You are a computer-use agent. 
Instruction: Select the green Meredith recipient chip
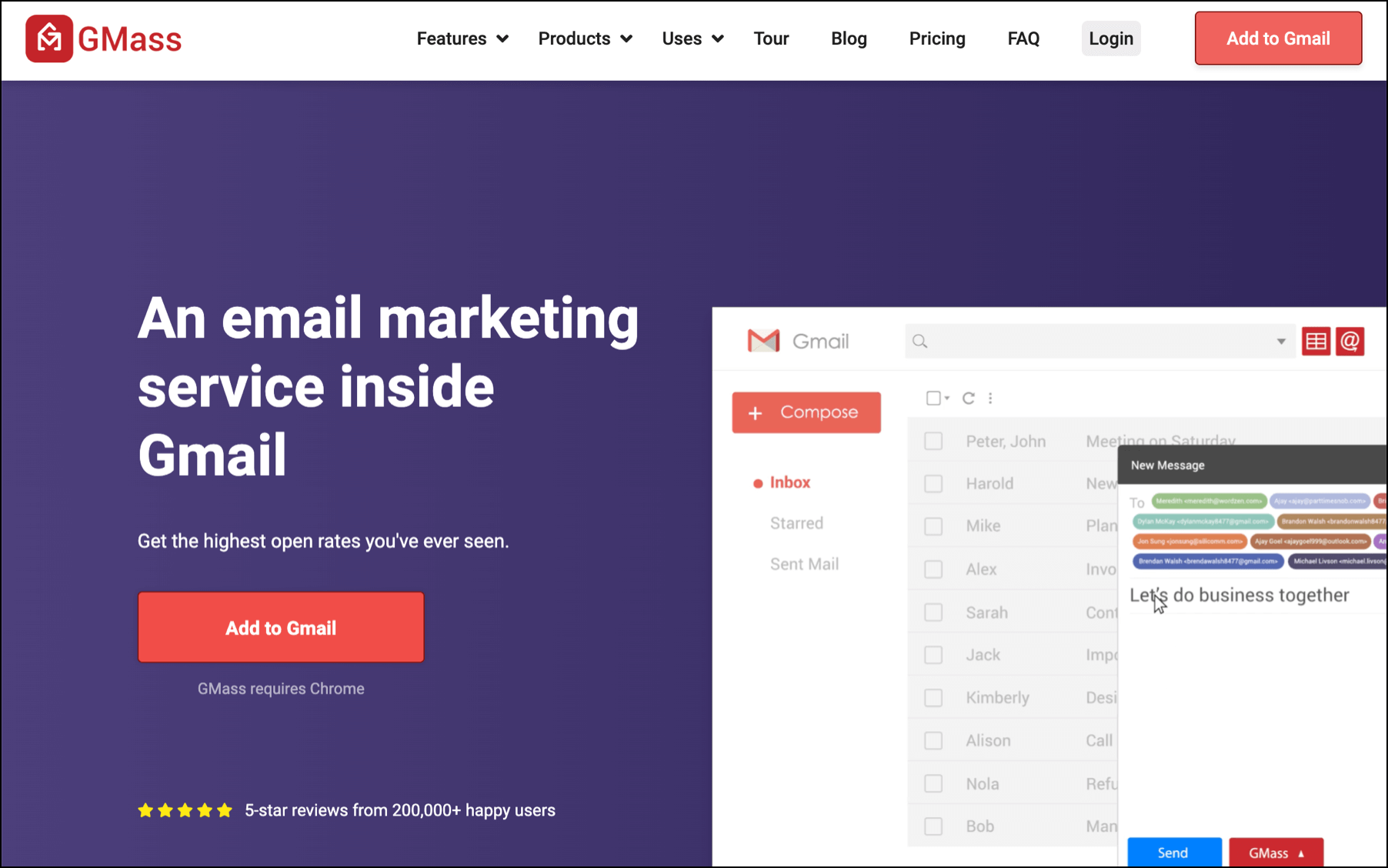point(1209,501)
